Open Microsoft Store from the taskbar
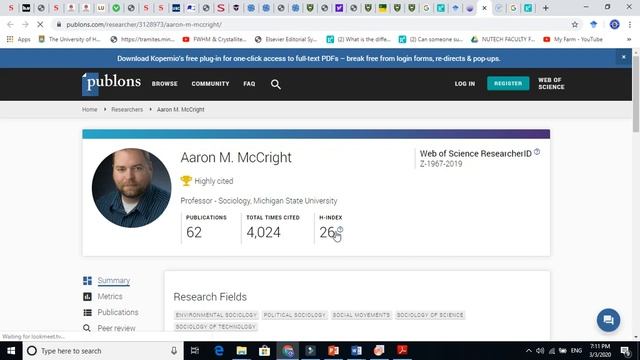The image size is (640, 360). [264, 351]
